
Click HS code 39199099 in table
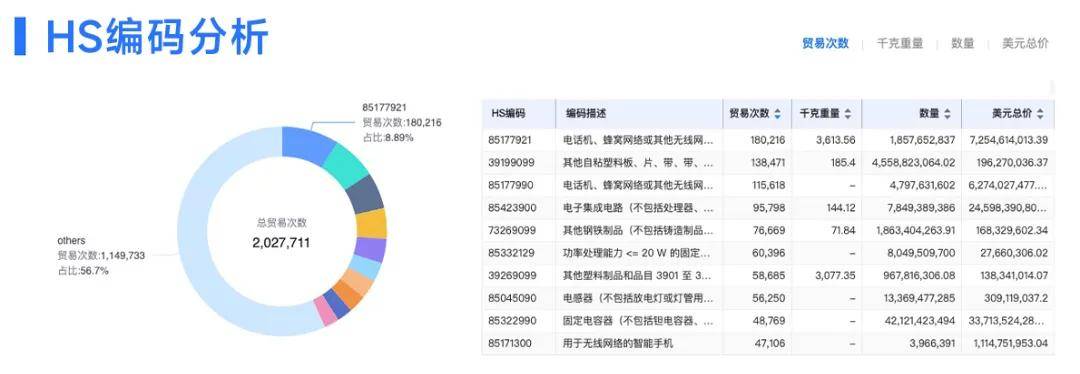(510, 162)
